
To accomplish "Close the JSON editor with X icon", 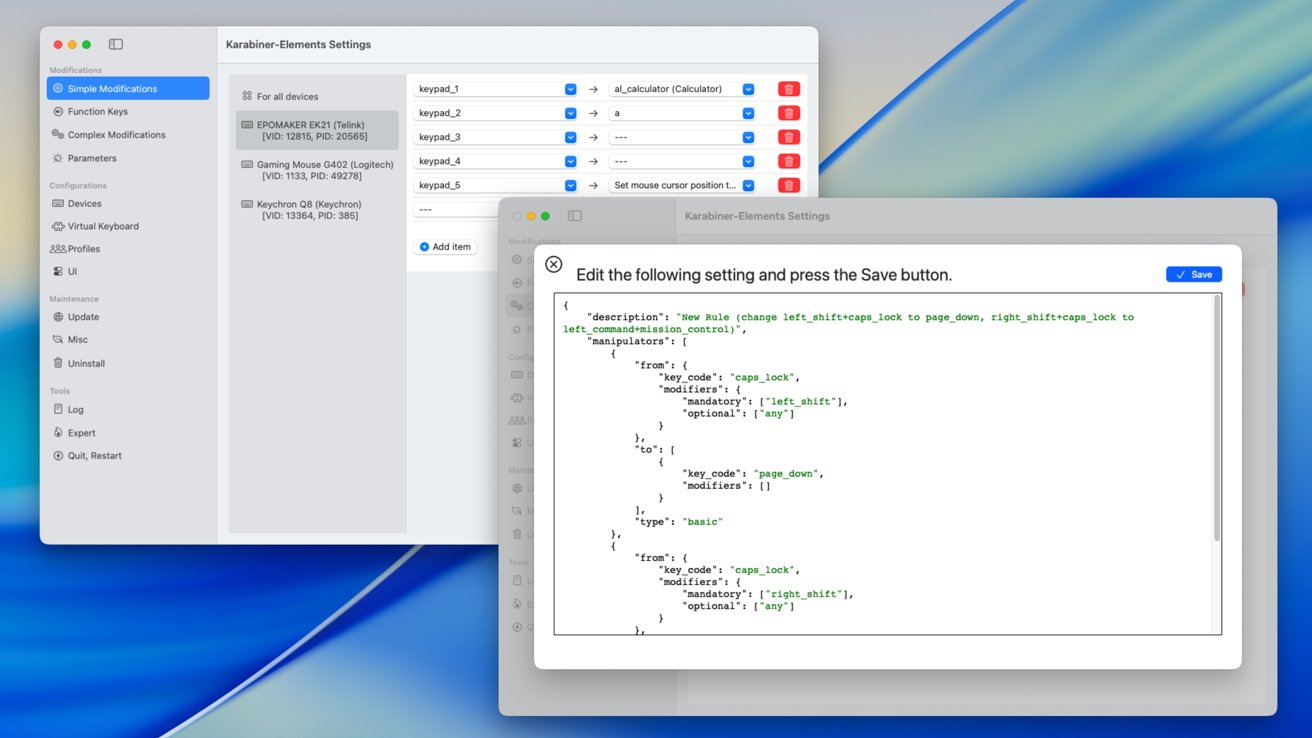I will 553,265.
